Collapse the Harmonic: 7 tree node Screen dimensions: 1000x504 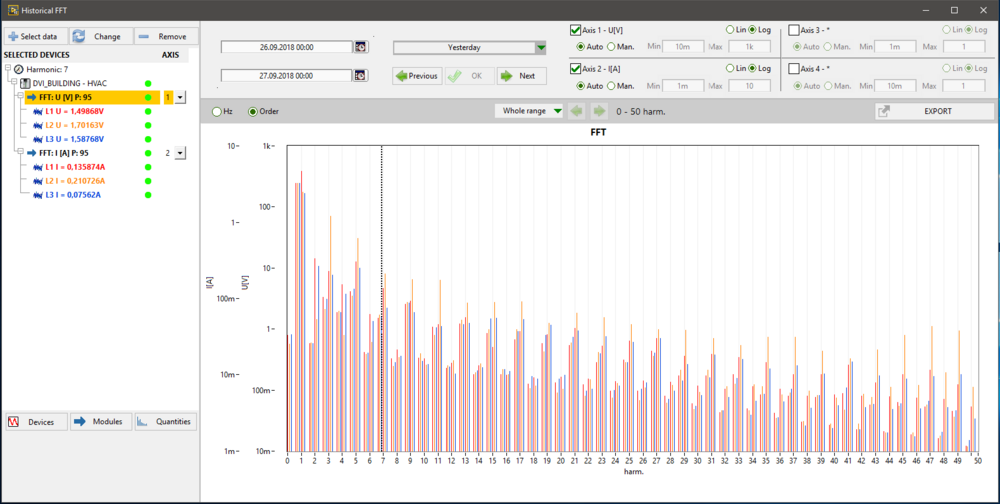pyautogui.click(x=8, y=69)
